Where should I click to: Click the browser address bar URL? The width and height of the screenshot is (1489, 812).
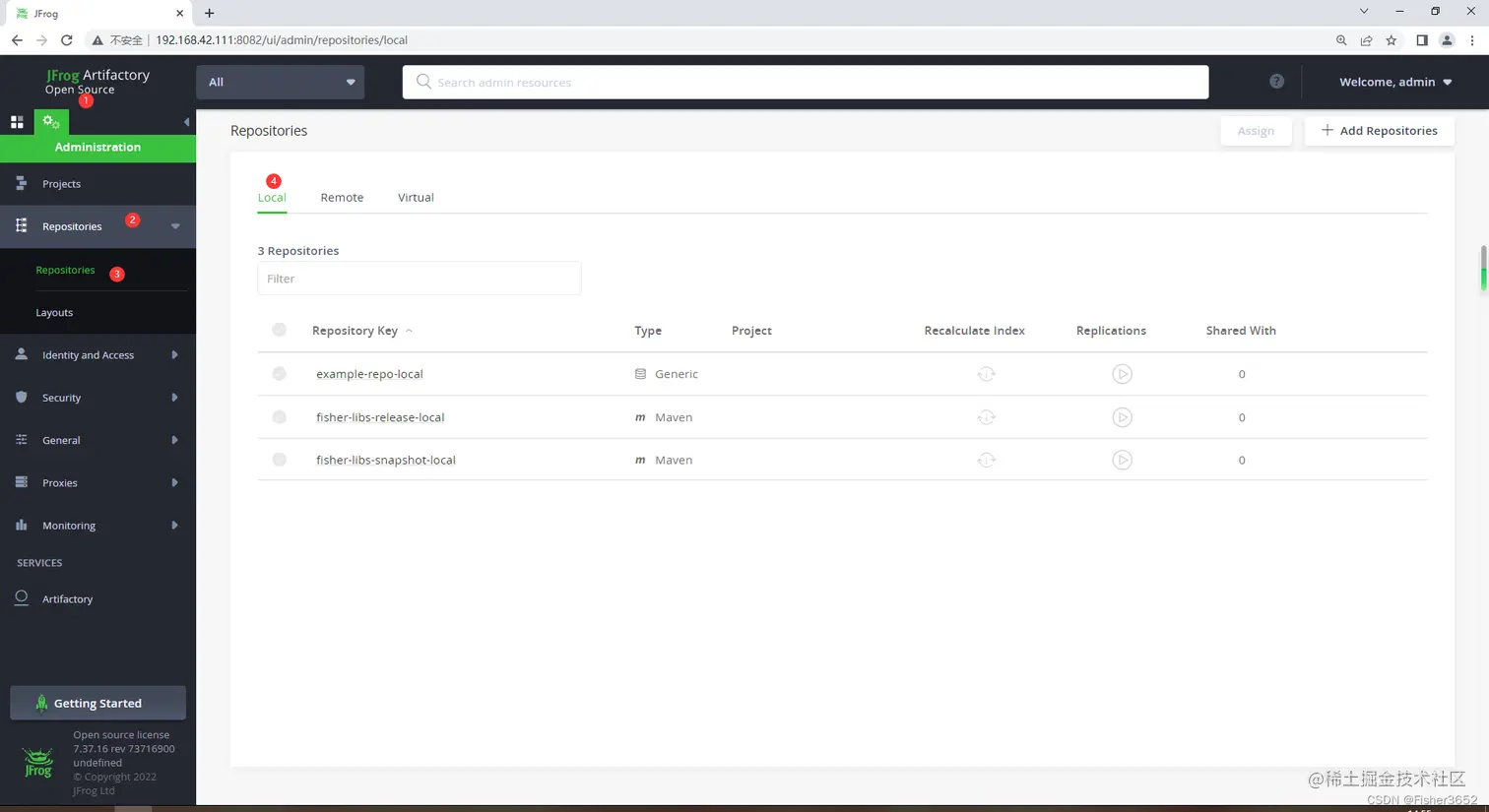pyautogui.click(x=282, y=40)
